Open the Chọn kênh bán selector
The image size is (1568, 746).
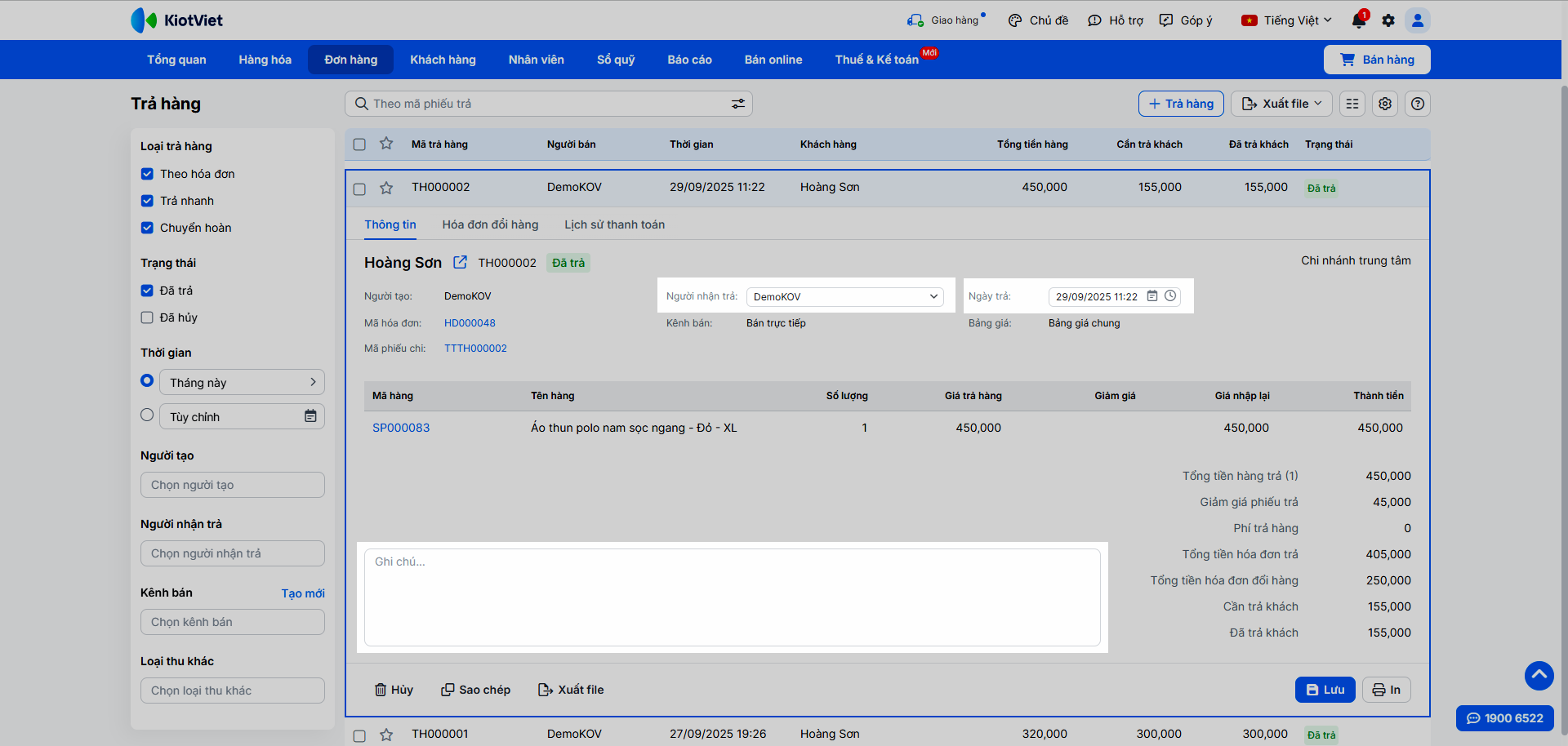(233, 622)
